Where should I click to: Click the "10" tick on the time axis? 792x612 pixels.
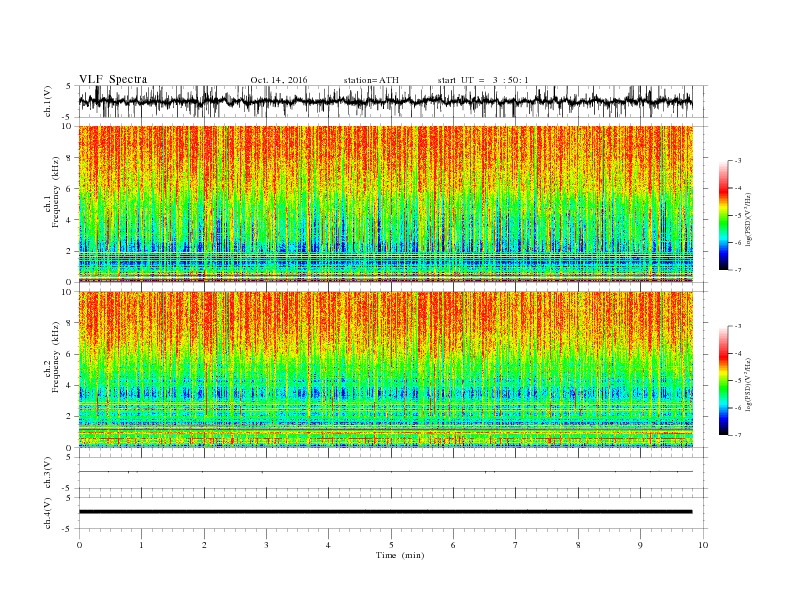click(x=703, y=545)
